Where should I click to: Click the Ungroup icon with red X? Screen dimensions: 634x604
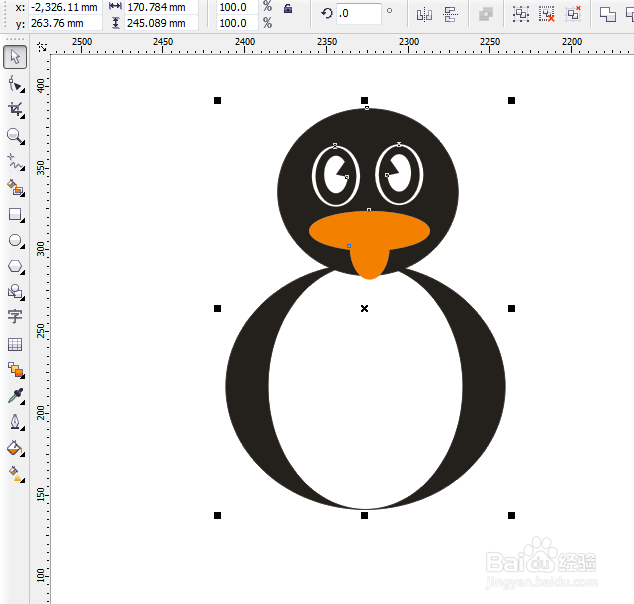pyautogui.click(x=547, y=14)
